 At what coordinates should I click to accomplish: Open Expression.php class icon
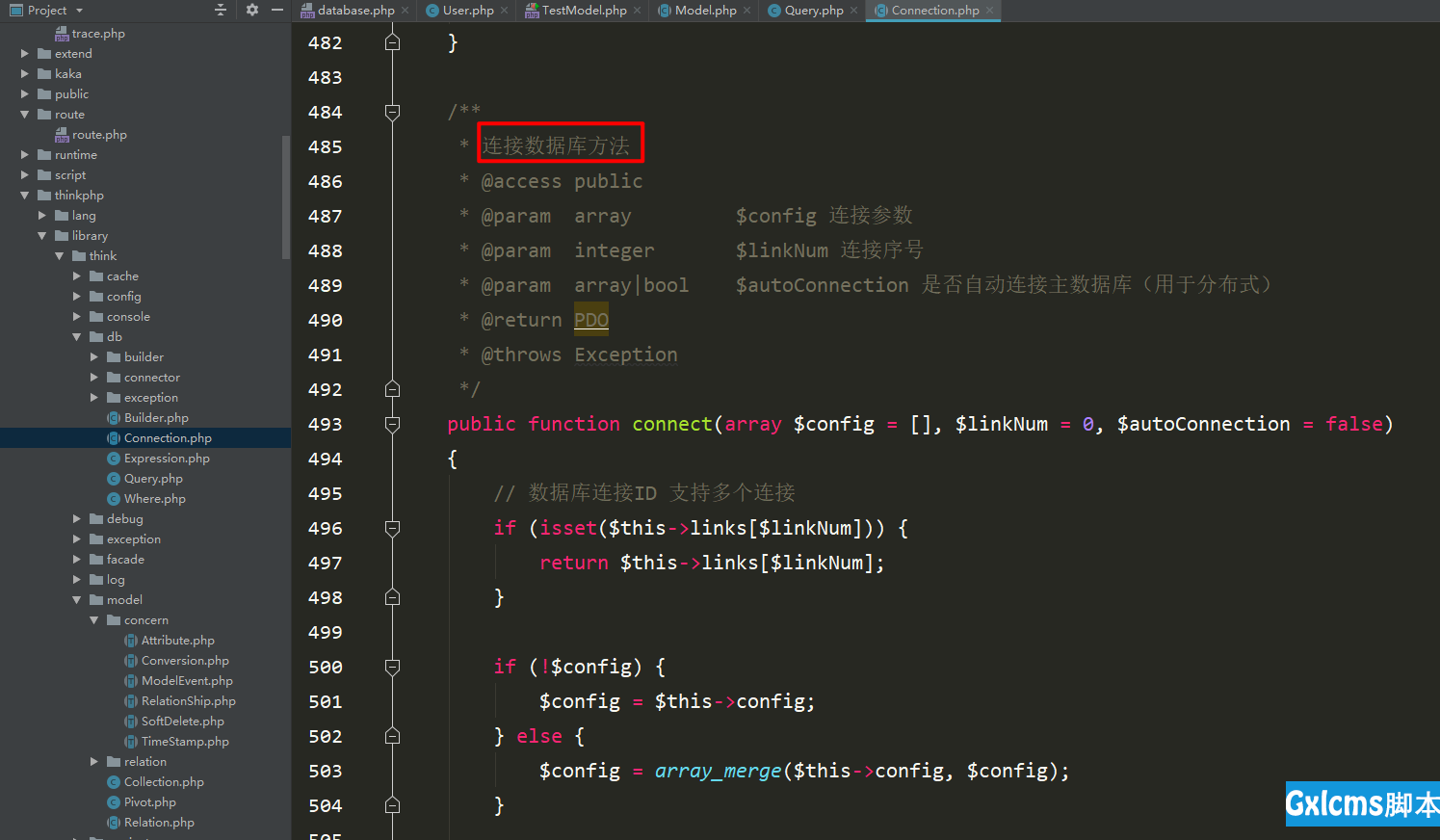pyautogui.click(x=114, y=459)
